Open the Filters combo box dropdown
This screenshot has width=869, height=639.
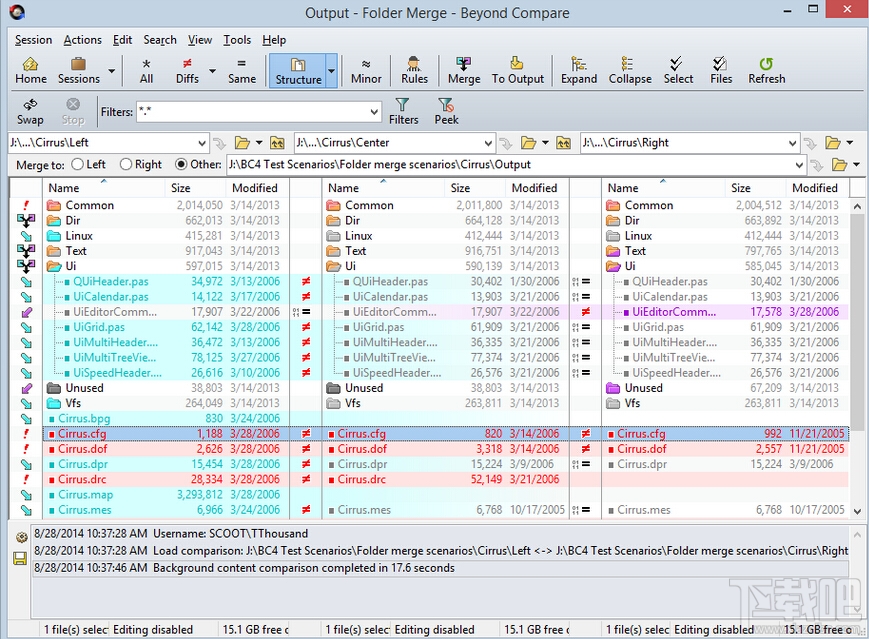point(374,112)
